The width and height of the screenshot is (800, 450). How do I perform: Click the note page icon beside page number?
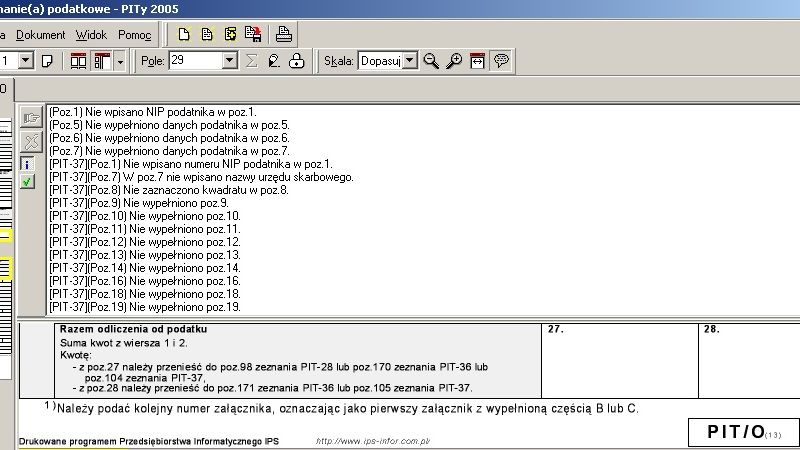click(47, 61)
